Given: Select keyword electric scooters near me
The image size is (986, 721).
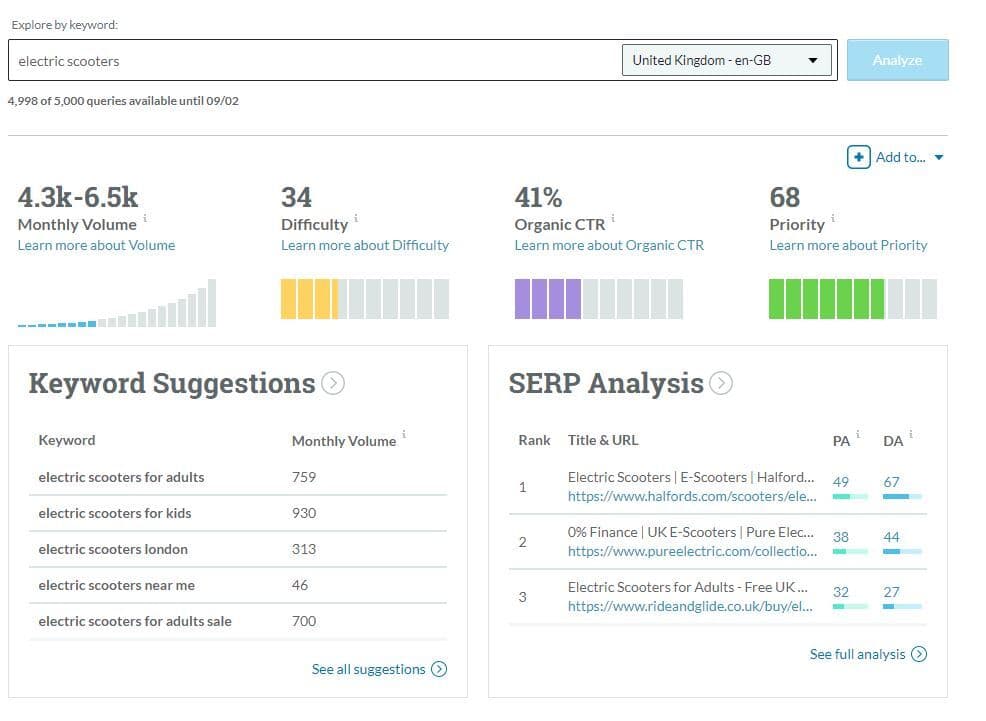Looking at the screenshot, I should [x=116, y=585].
